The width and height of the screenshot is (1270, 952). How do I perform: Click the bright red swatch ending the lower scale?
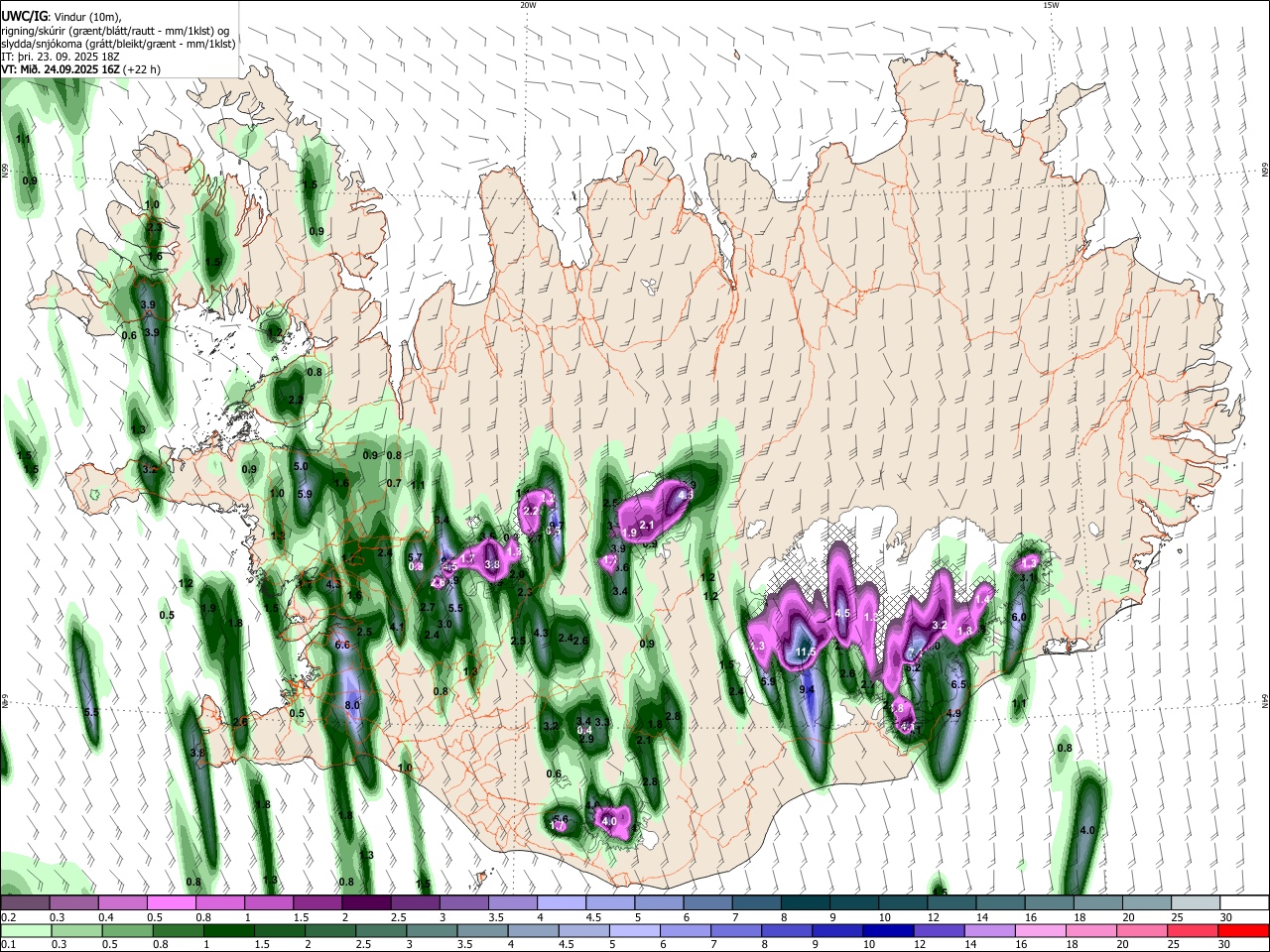point(1242,930)
